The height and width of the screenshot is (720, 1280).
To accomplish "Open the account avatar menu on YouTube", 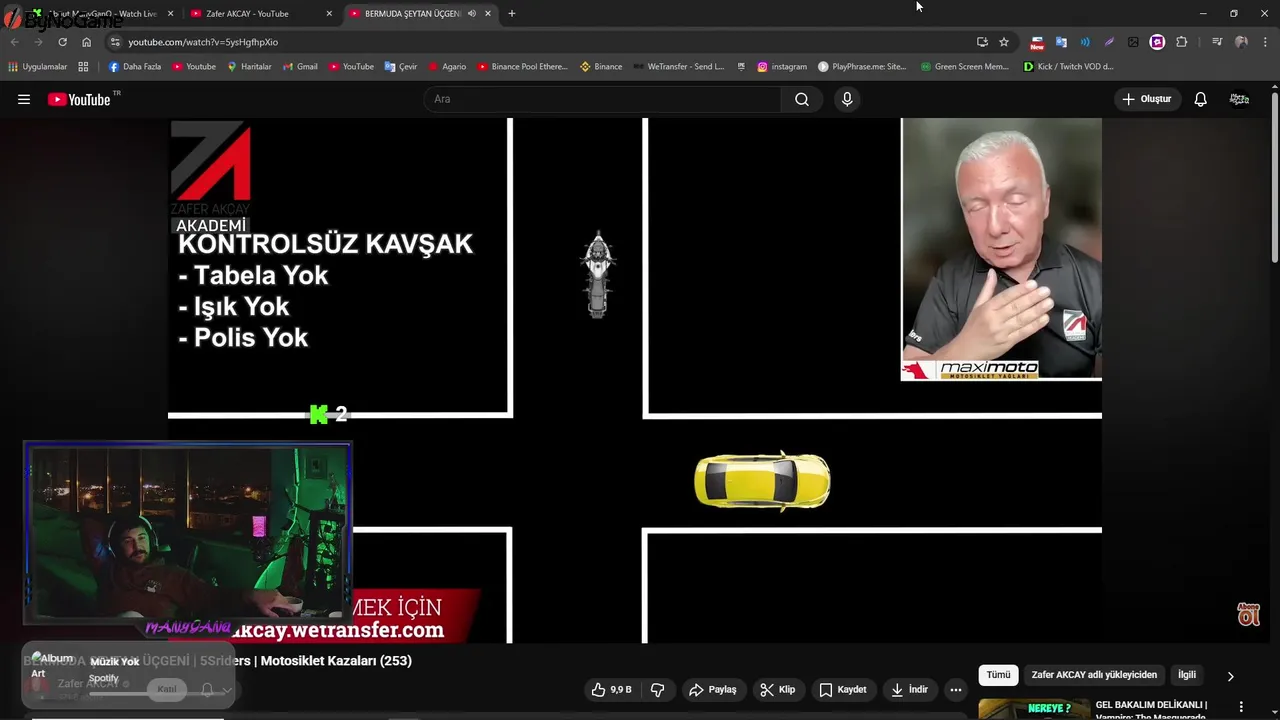I will tap(1239, 99).
